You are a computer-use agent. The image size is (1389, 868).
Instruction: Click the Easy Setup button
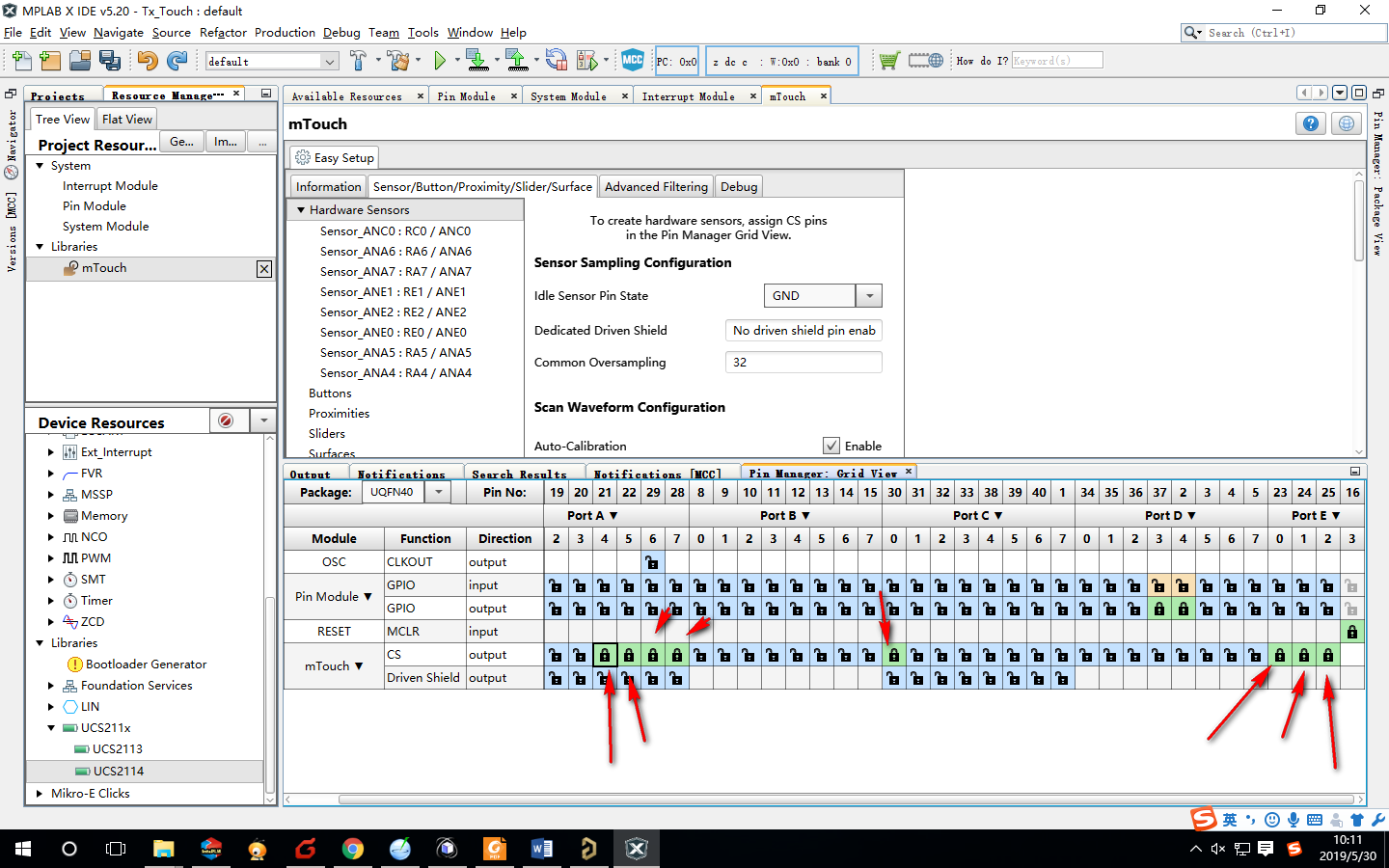pos(335,157)
